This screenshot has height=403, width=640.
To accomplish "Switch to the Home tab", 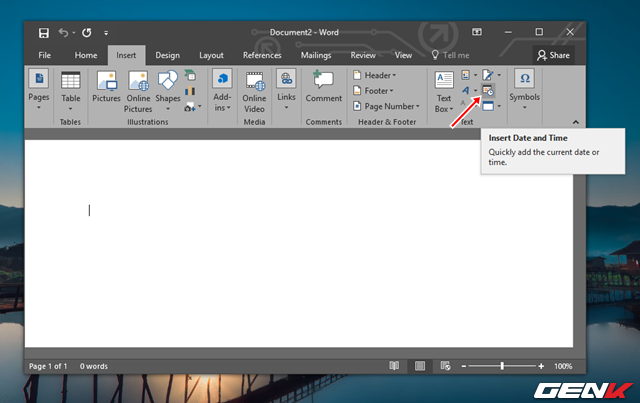I will [x=86, y=55].
